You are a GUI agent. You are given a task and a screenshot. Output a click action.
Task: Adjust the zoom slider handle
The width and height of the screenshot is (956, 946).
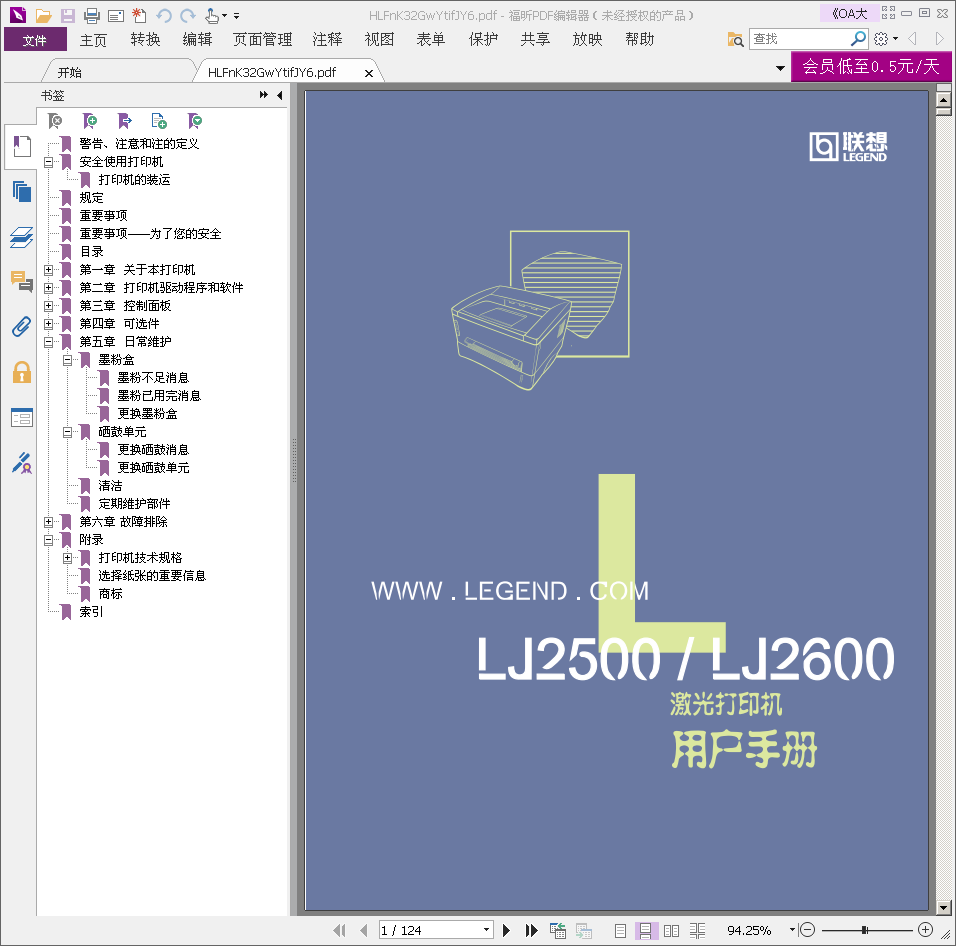(x=865, y=930)
